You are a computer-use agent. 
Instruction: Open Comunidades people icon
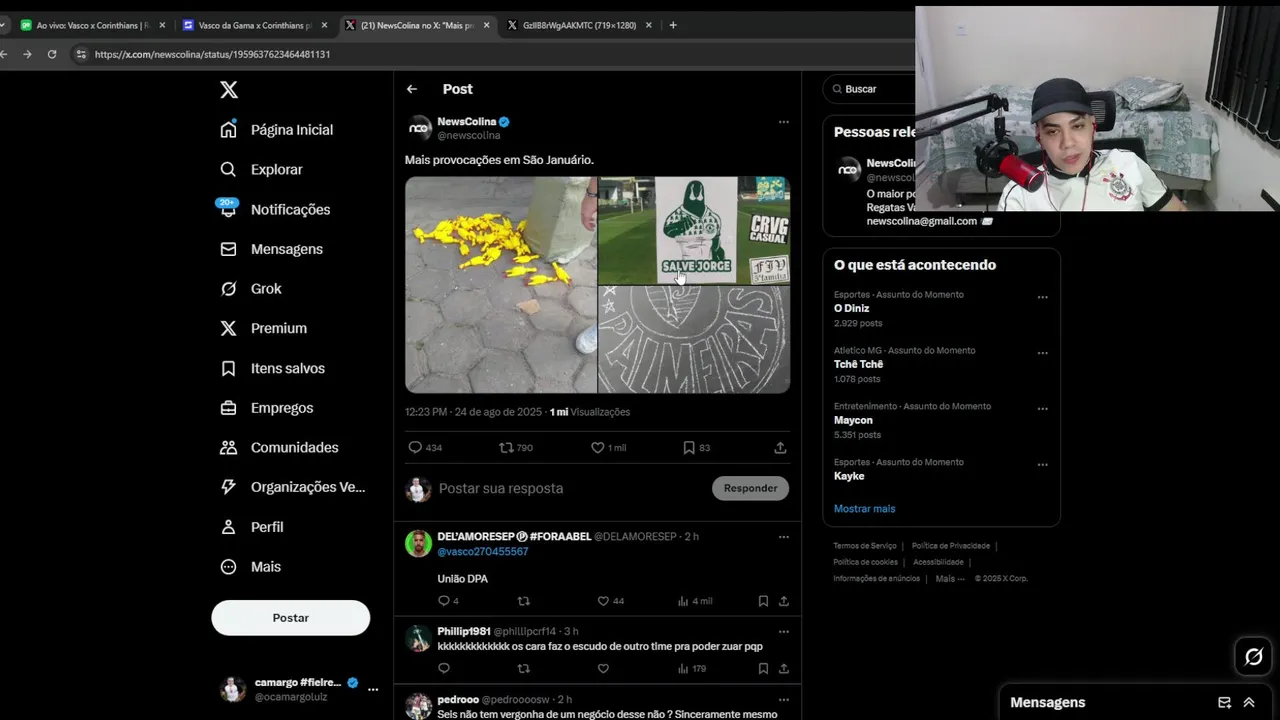pos(229,447)
